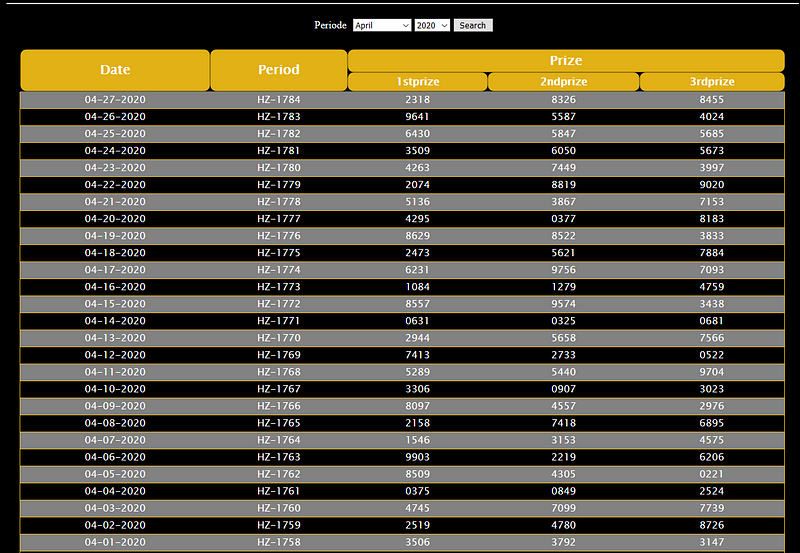Select period cell HZ-1762
The width and height of the screenshot is (800, 553).
tap(279, 474)
